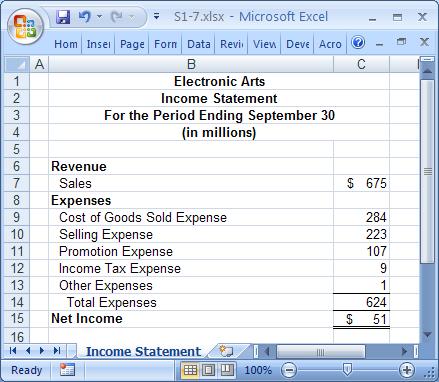Screen dimensions: 439x382
Task: Click horizontal scrollbar left arrow
Action: (x=266, y=351)
